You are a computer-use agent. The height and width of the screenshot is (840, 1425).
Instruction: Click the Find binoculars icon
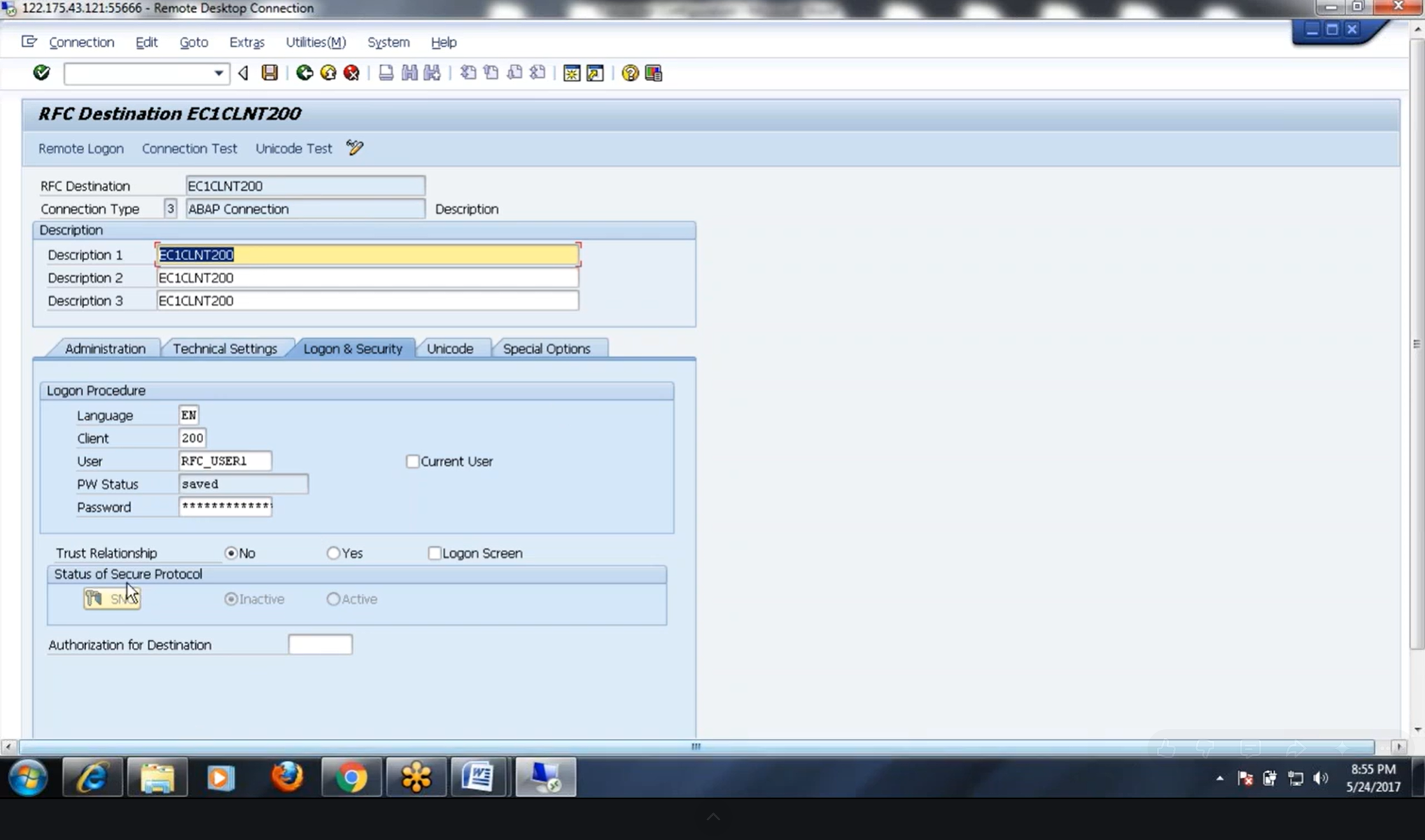coord(409,73)
